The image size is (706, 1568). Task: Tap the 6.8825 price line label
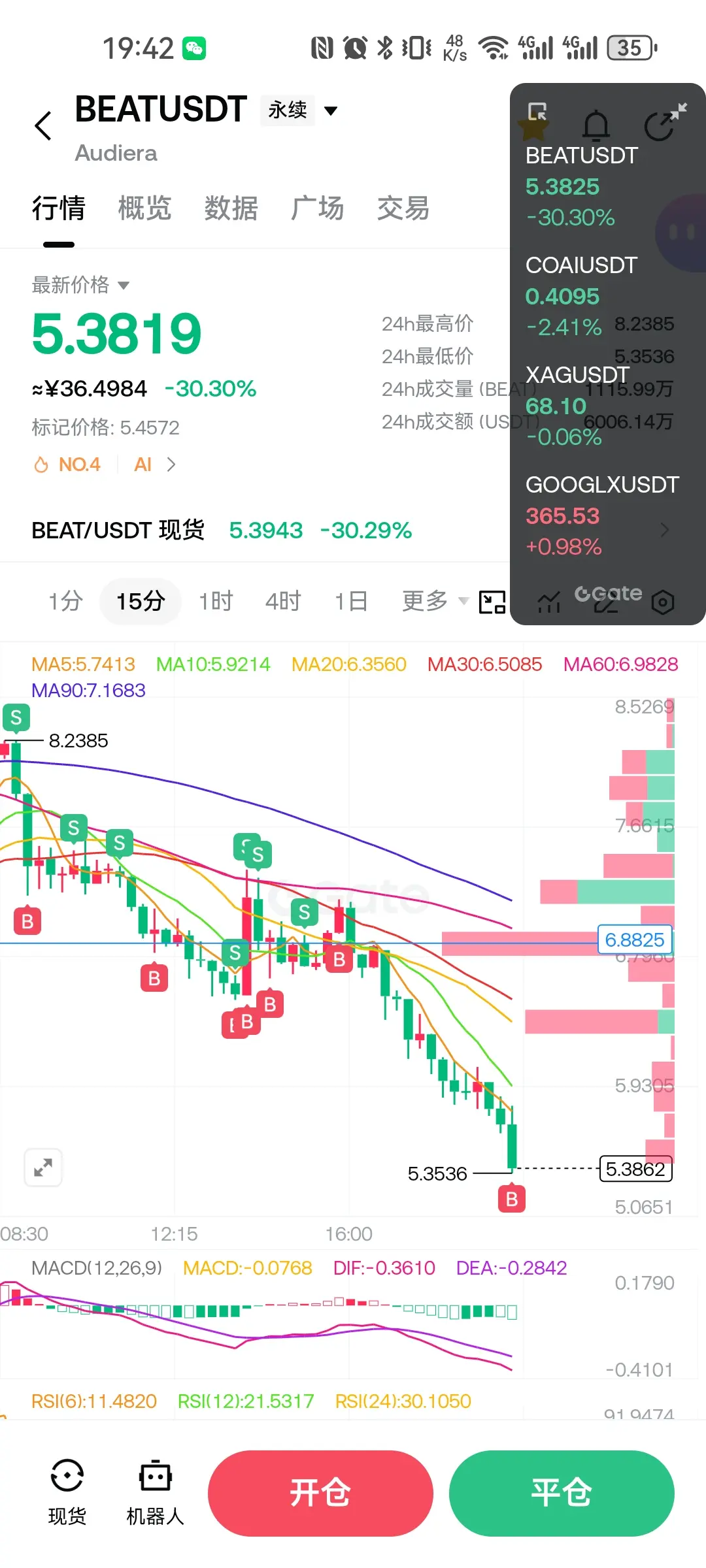(x=635, y=940)
